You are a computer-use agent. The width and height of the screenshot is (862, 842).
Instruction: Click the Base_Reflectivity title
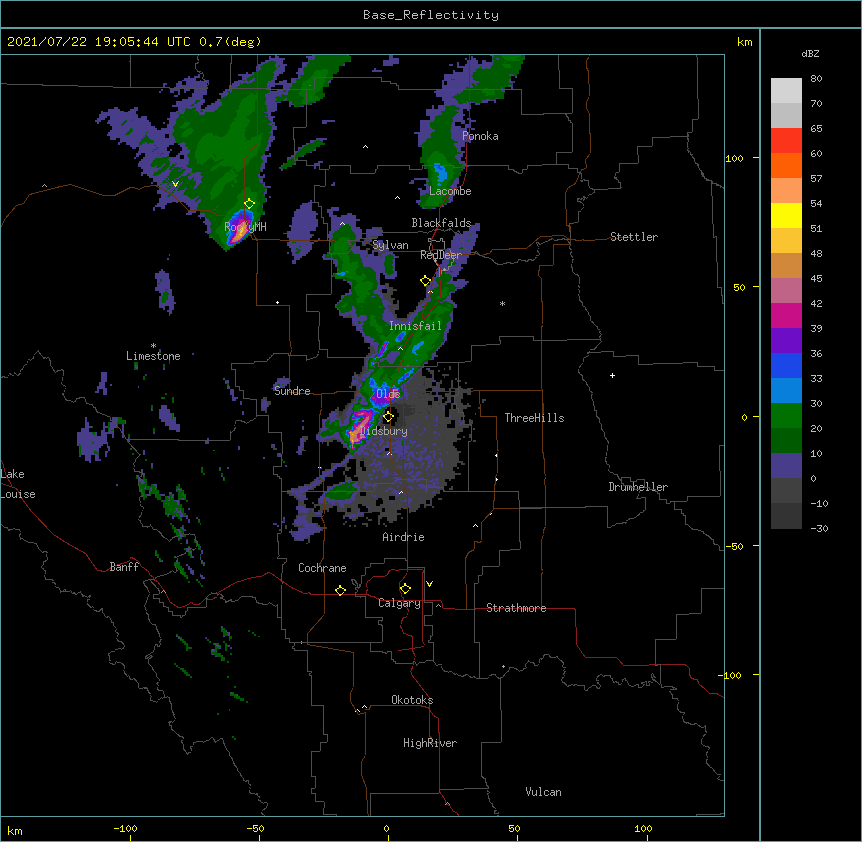[x=431, y=15]
